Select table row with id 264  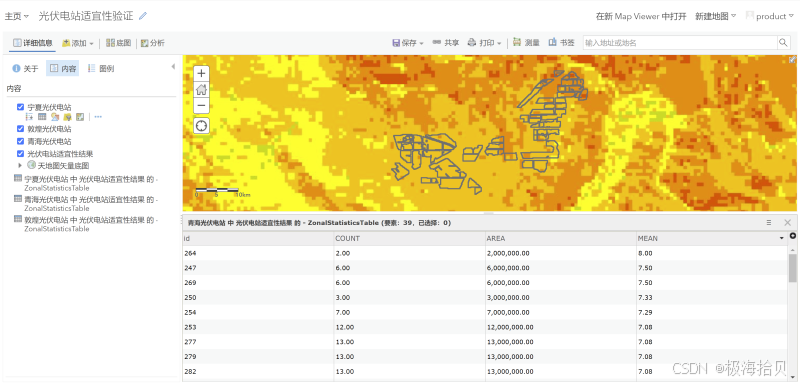(x=485, y=253)
